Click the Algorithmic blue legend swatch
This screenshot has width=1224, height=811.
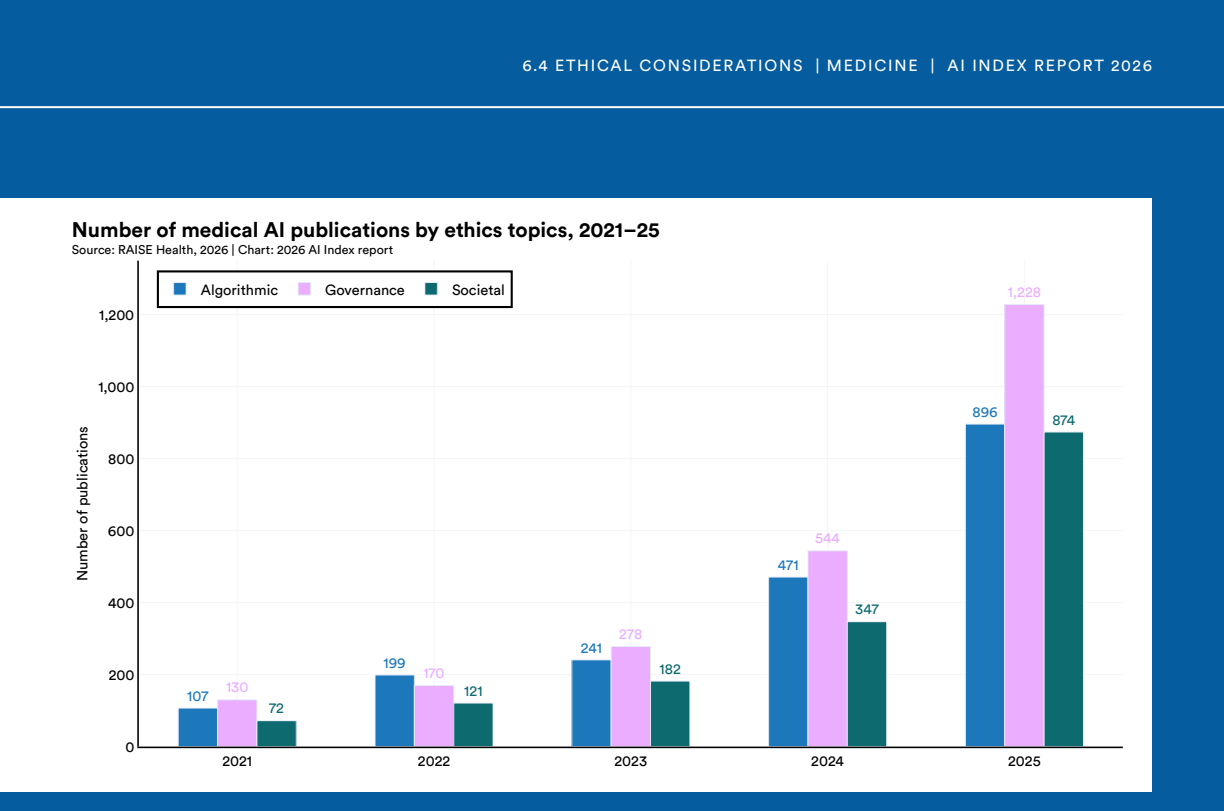click(x=181, y=289)
